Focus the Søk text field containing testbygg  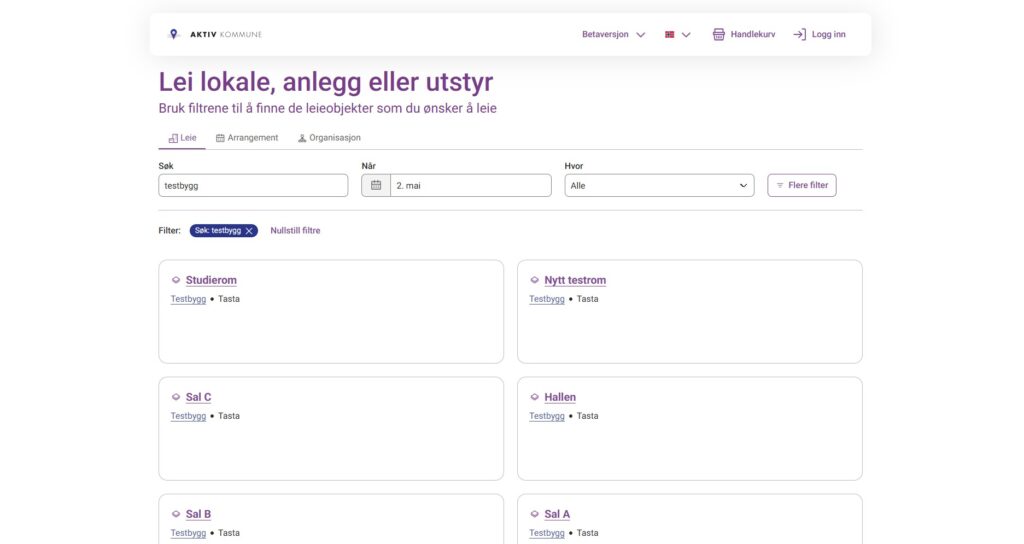tap(253, 185)
